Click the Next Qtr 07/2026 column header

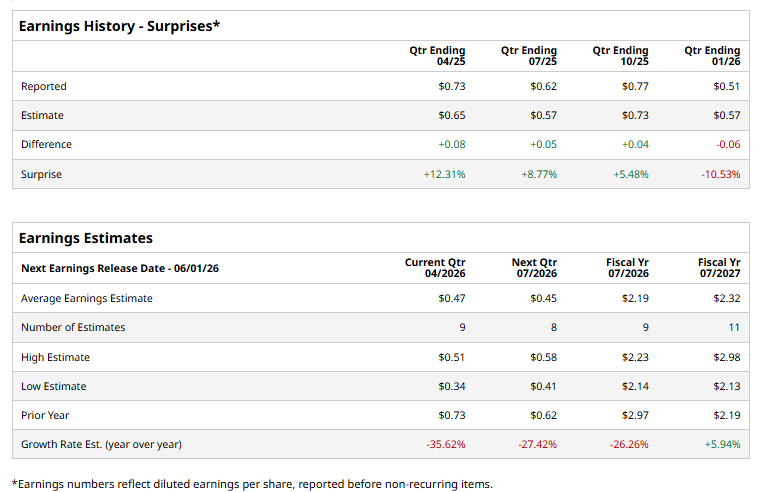pyautogui.click(x=534, y=268)
